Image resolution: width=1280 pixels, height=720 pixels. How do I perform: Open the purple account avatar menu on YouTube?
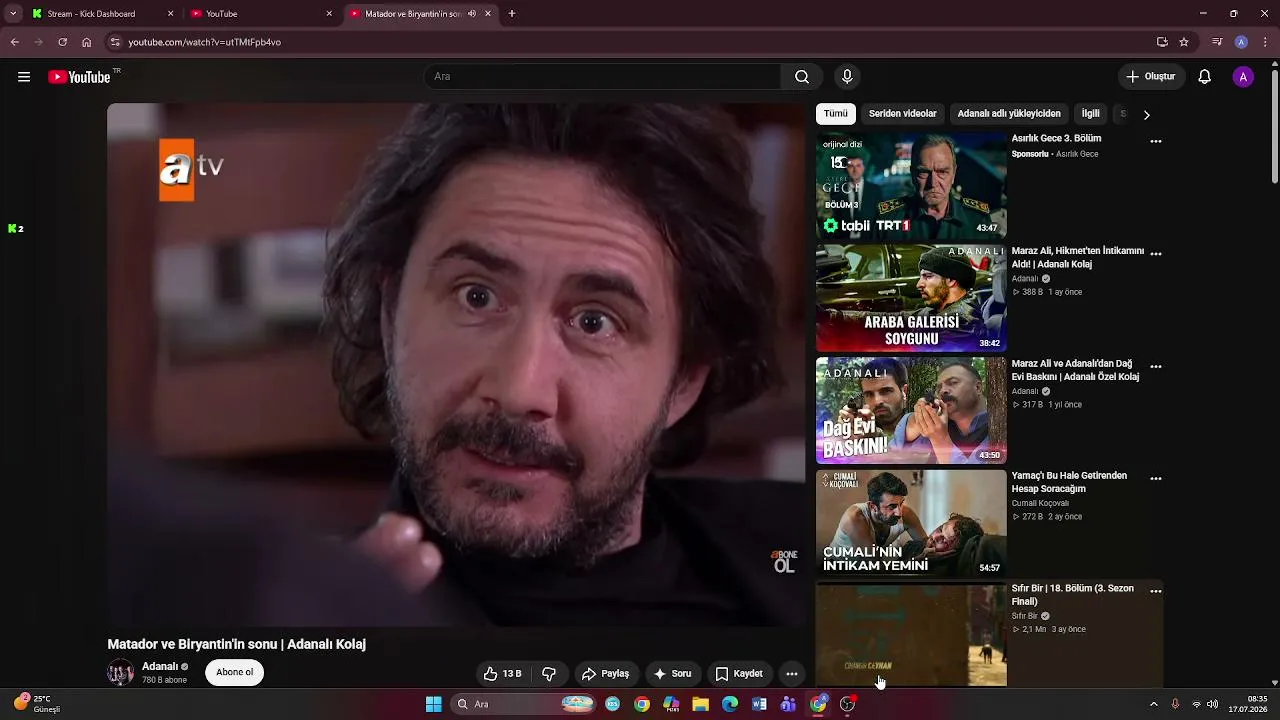coord(1243,77)
